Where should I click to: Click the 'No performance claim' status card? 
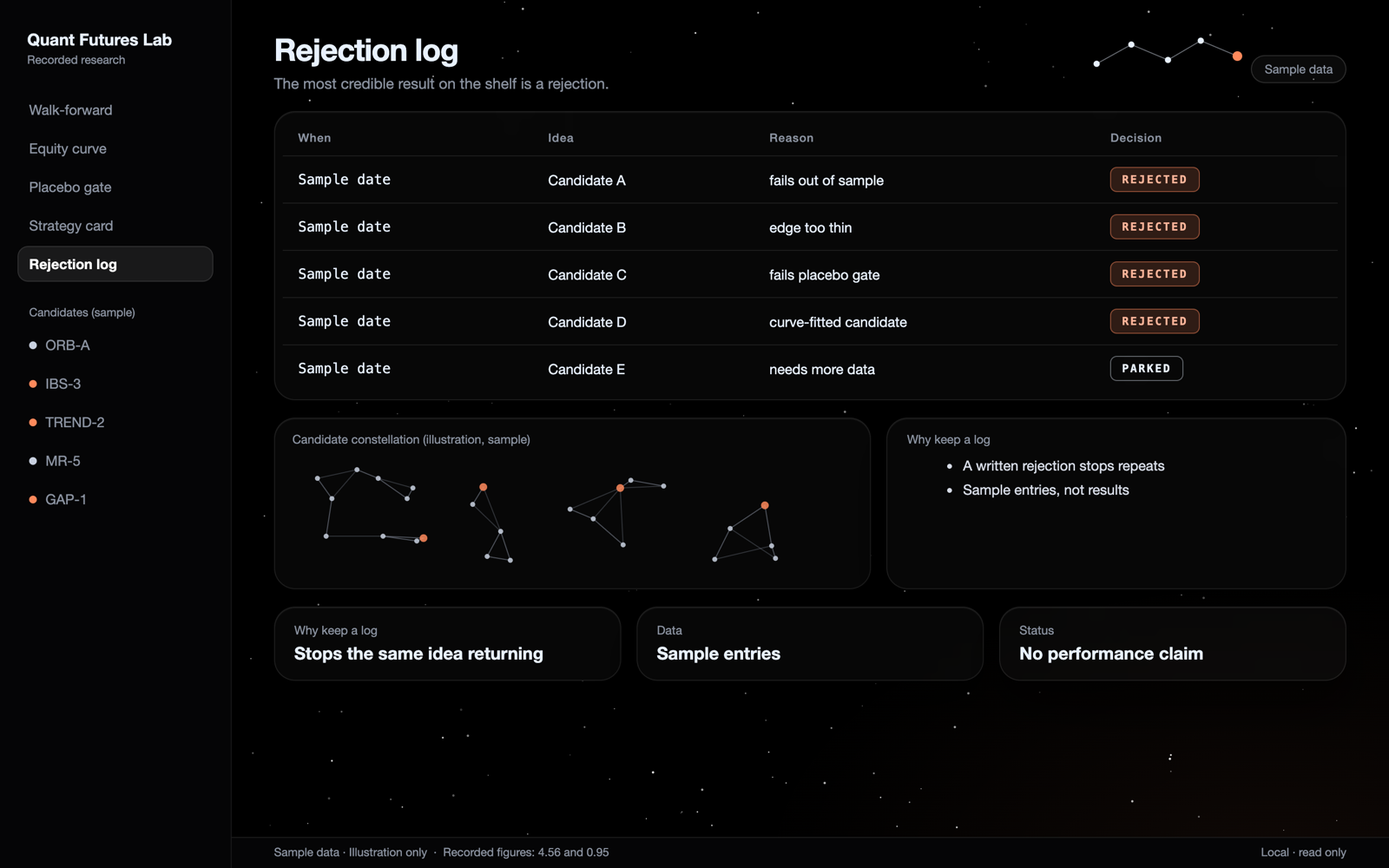coord(1172,644)
